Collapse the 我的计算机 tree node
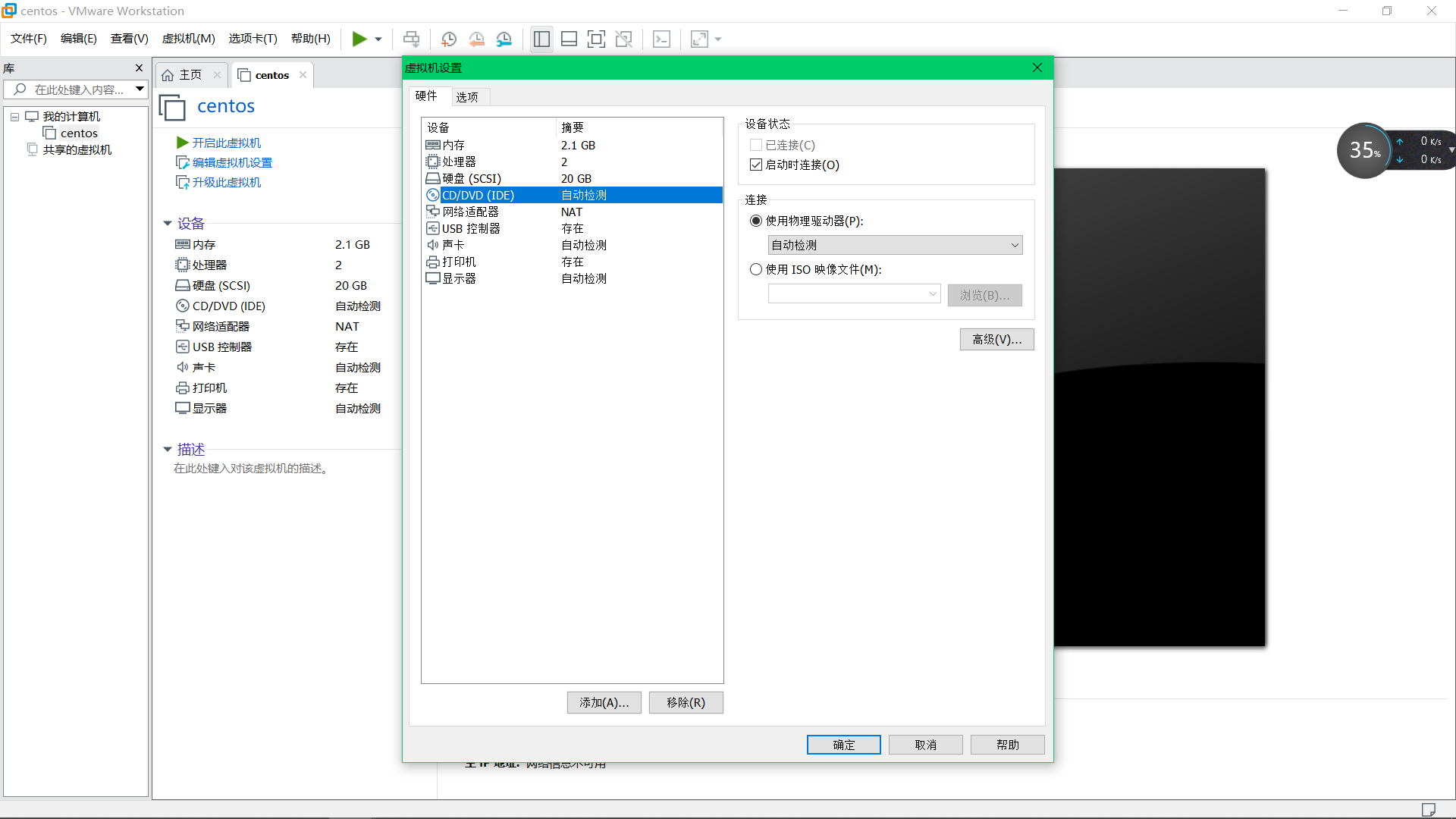This screenshot has width=1456, height=819. (14, 117)
